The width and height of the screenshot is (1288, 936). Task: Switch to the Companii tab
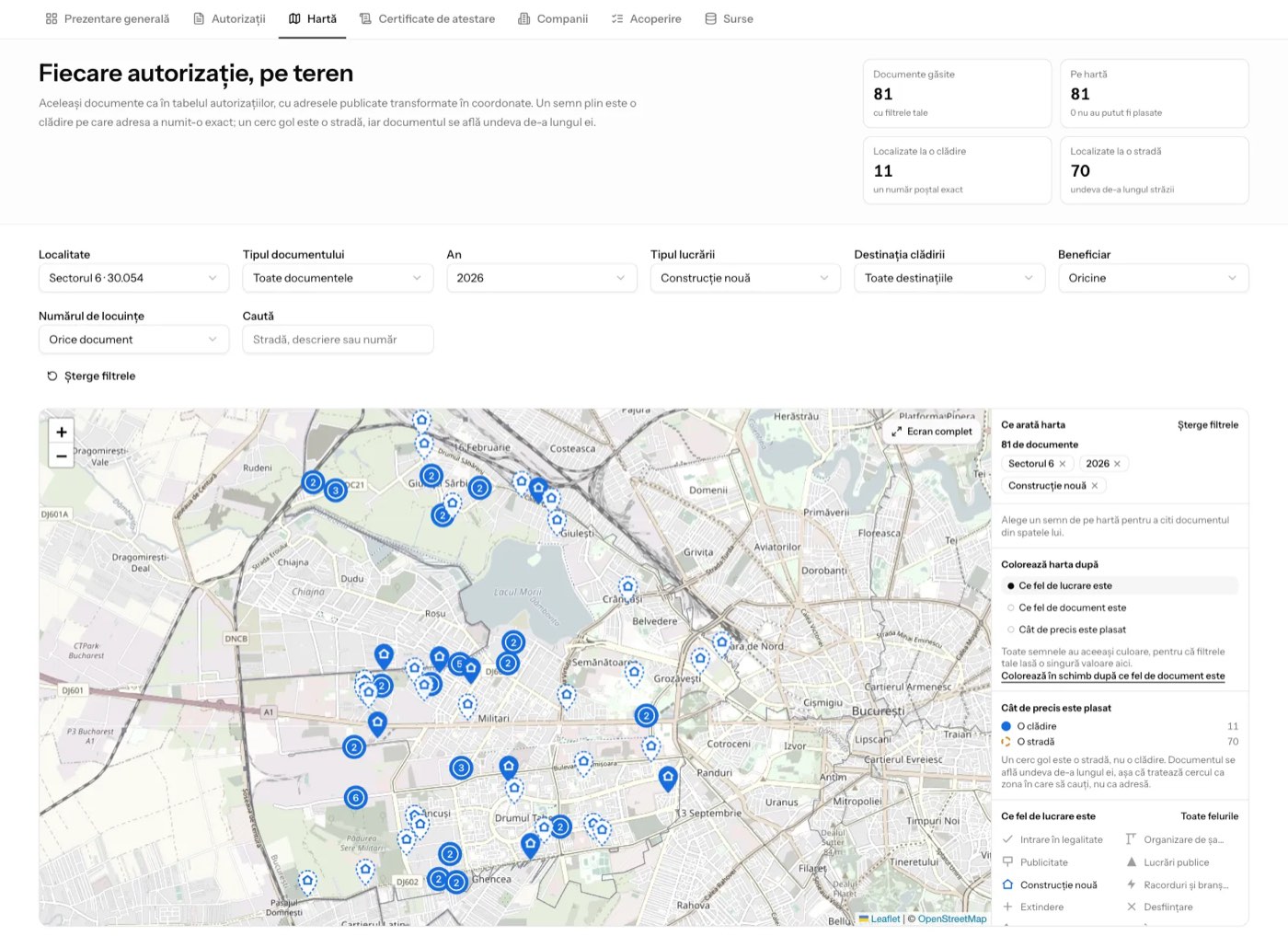coord(553,18)
